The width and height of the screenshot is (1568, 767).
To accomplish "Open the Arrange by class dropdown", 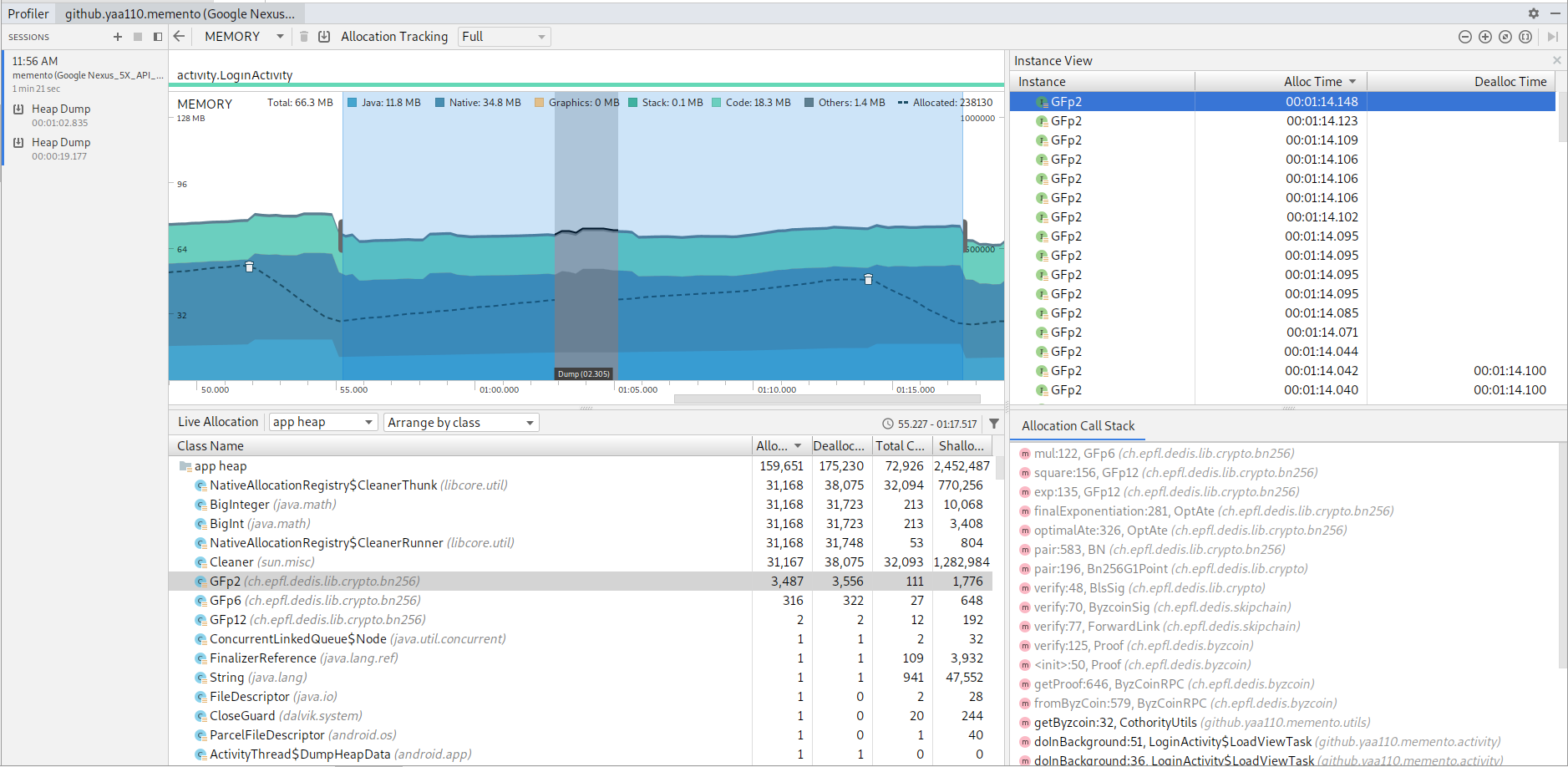I will point(460,422).
